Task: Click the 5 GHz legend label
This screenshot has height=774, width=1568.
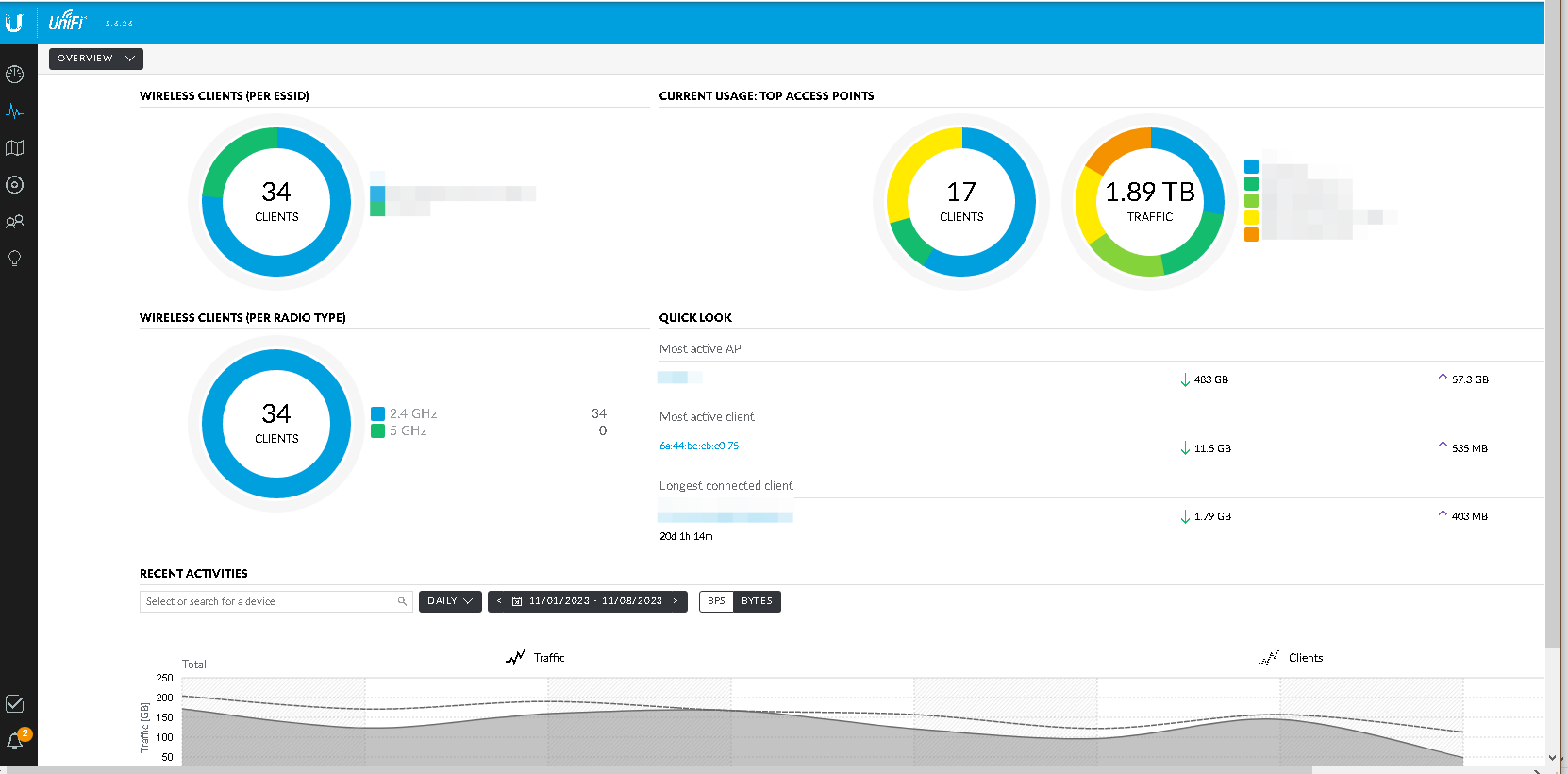Action: click(409, 430)
